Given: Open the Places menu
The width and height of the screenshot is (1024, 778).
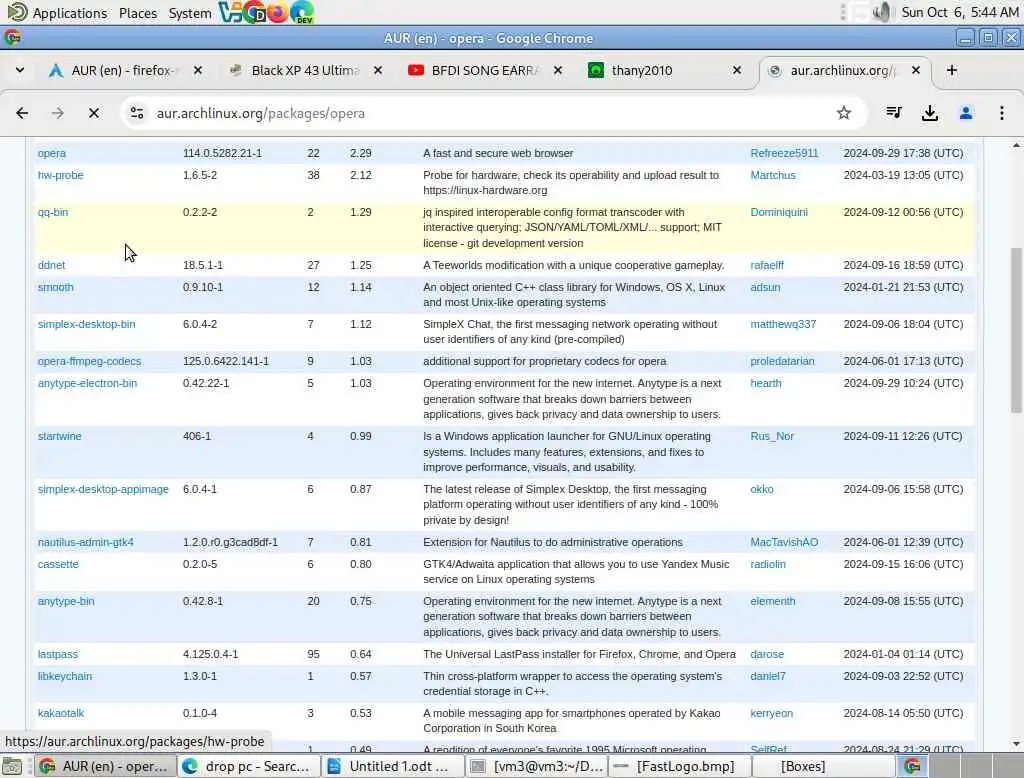Looking at the screenshot, I should [138, 12].
